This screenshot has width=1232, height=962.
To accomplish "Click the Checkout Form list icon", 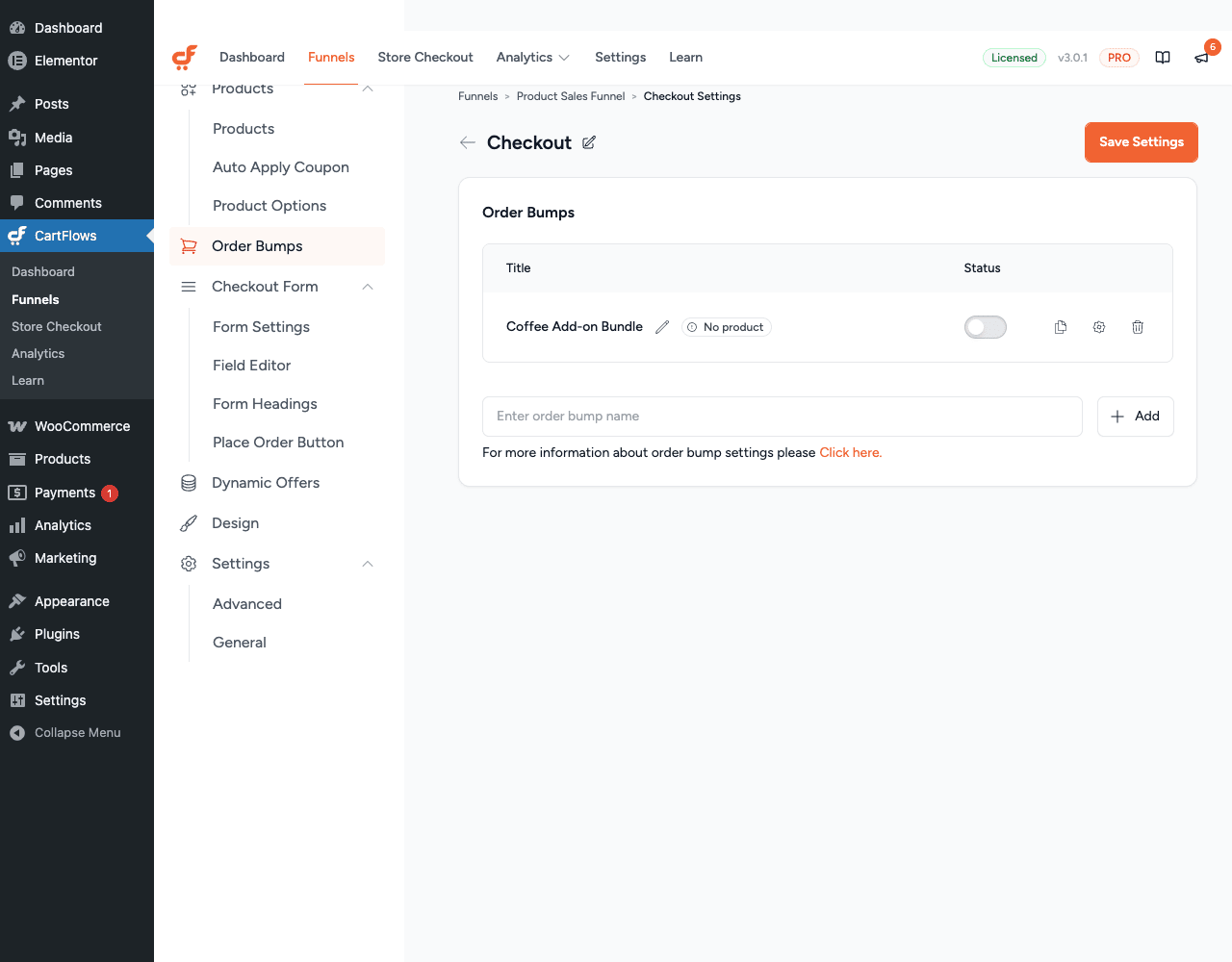I will click(x=189, y=287).
